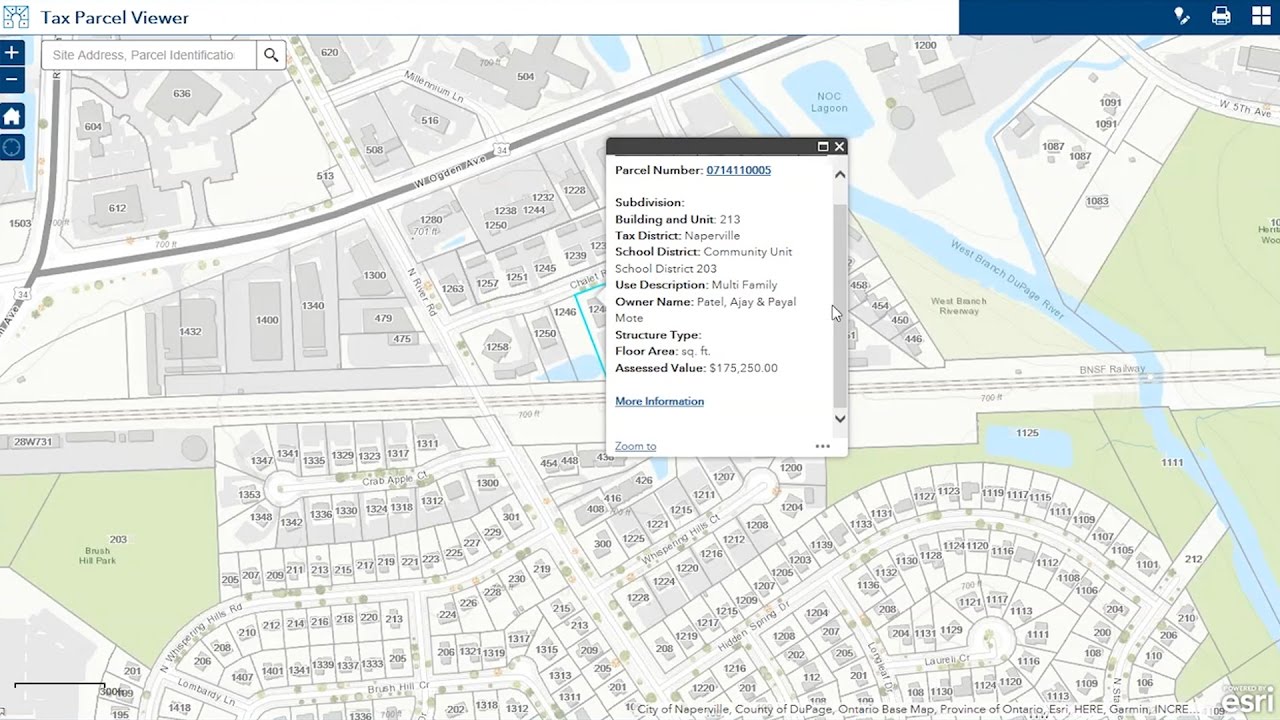The width and height of the screenshot is (1280, 720).
Task: Select the Owner Name row in popup
Action: pyautogui.click(x=705, y=310)
